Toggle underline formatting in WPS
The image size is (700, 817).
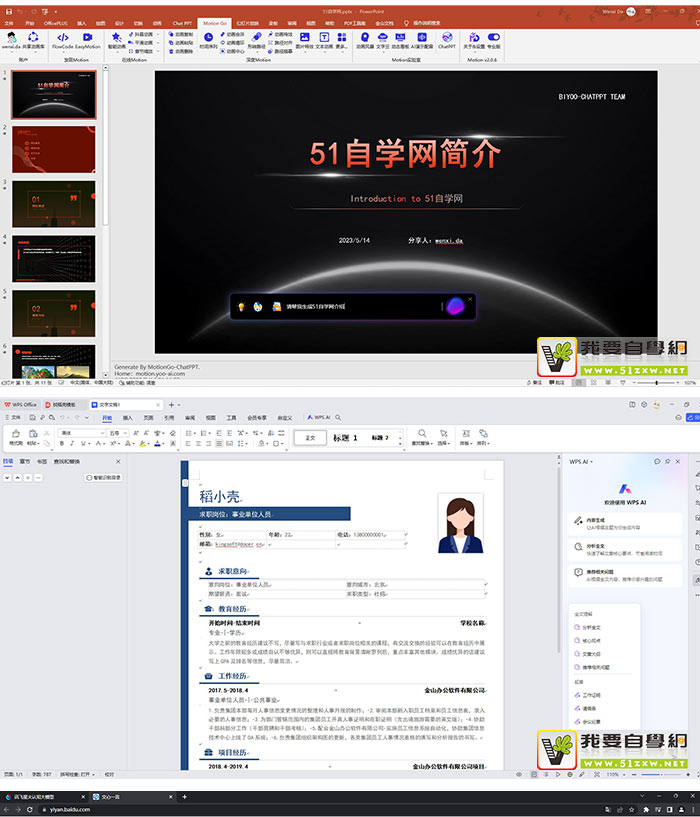pyautogui.click(x=83, y=443)
